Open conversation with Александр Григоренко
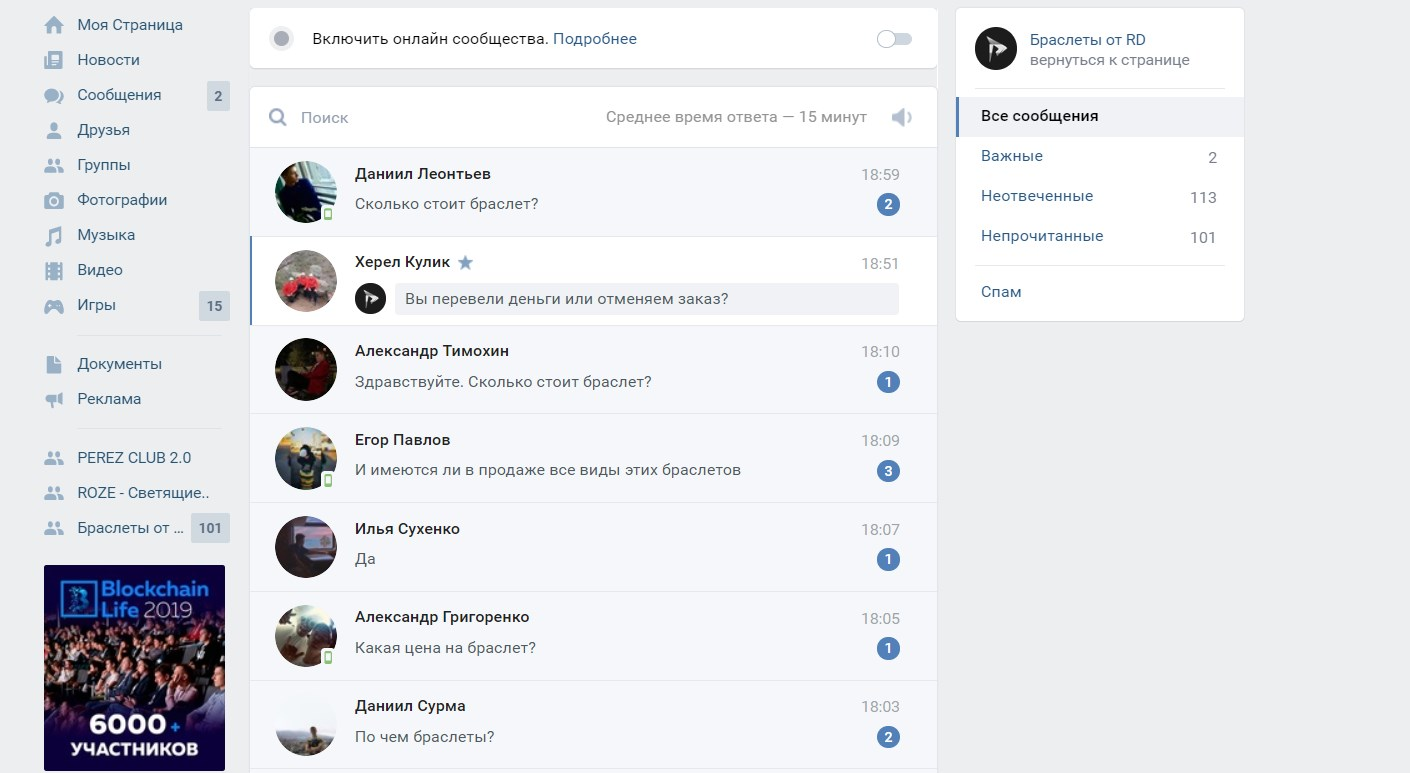 tap(593, 635)
